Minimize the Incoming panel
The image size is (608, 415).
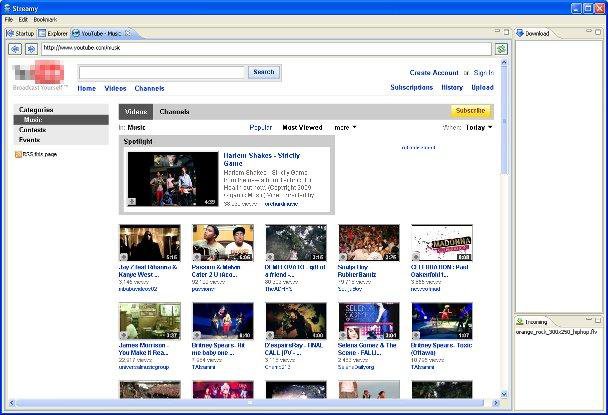pyautogui.click(x=589, y=319)
